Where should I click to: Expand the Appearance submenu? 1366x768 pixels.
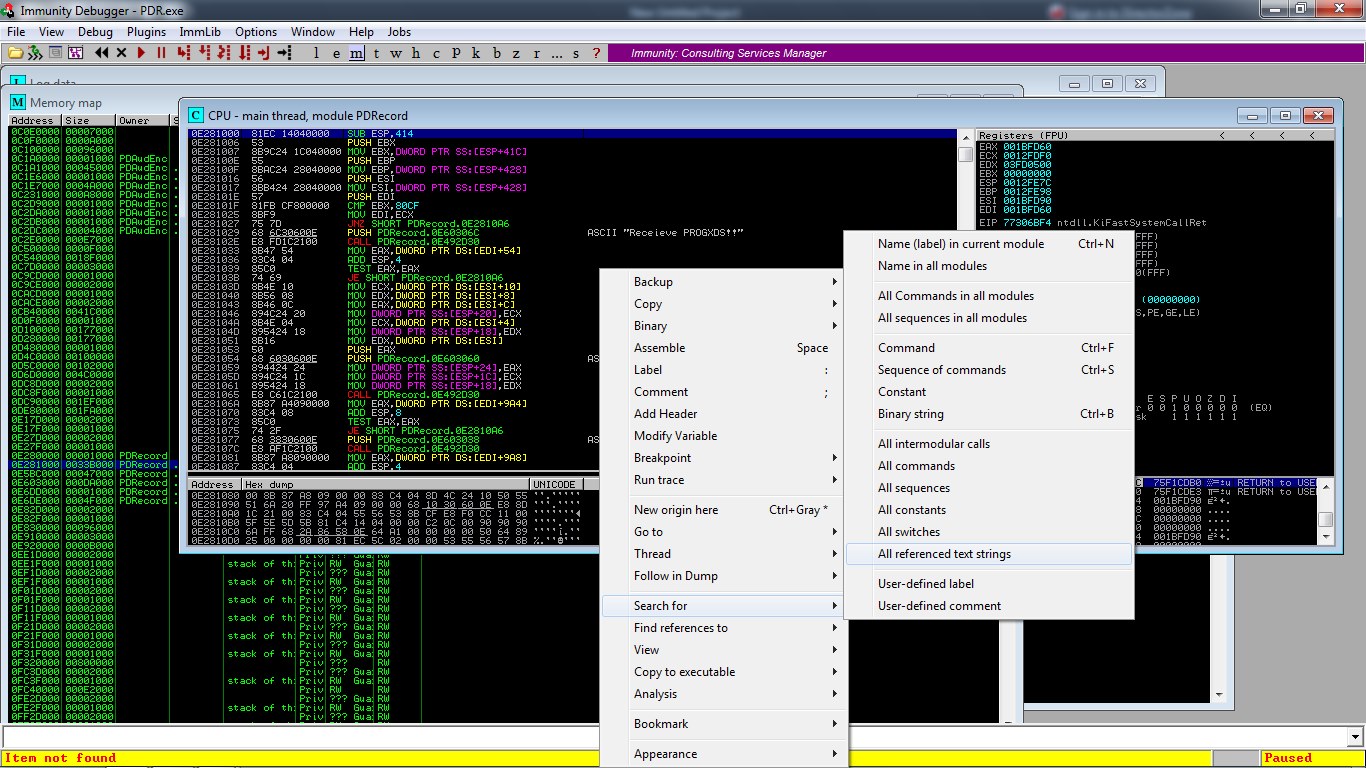coord(724,754)
